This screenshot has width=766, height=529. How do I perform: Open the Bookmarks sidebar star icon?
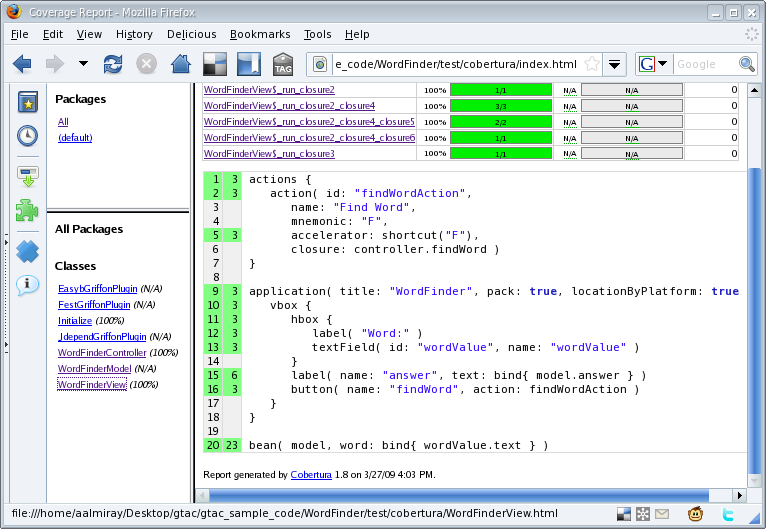coord(27,103)
